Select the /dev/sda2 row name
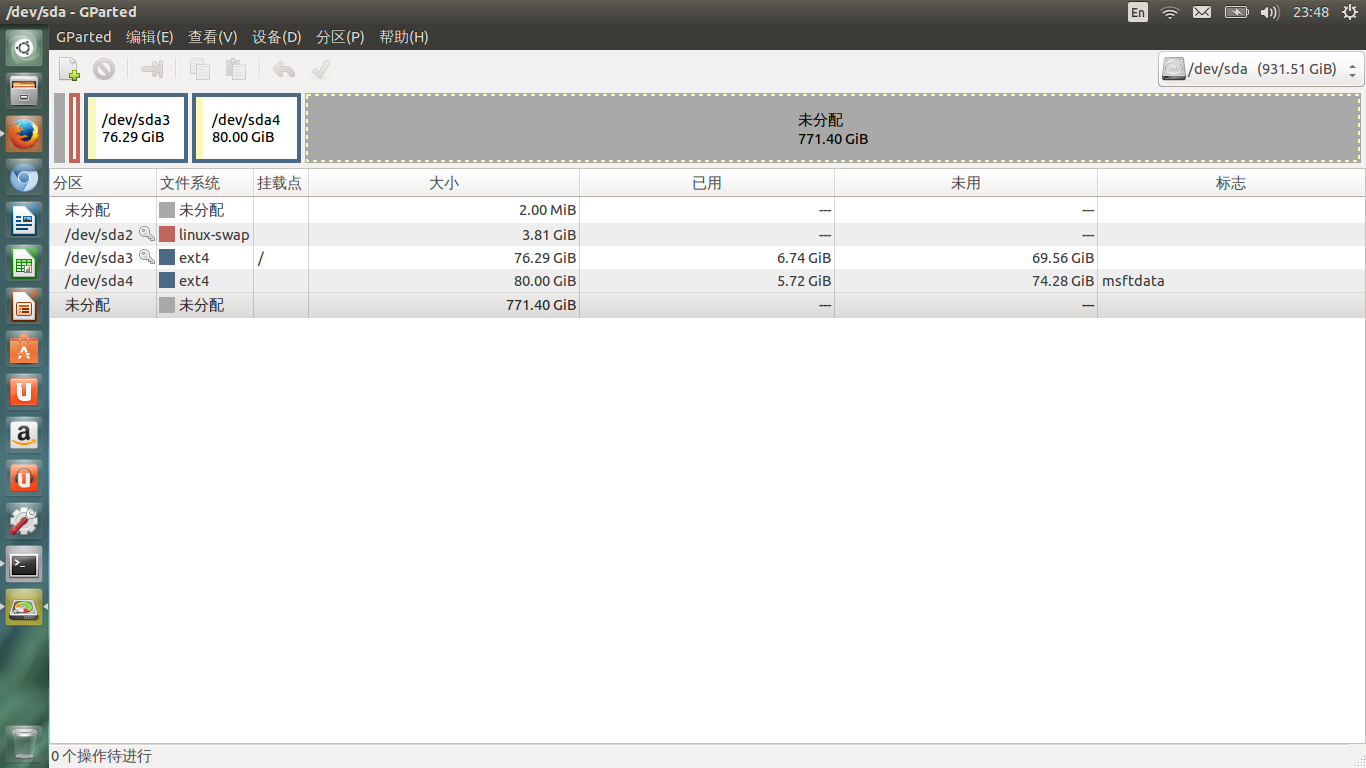Image resolution: width=1366 pixels, height=768 pixels. coord(98,234)
